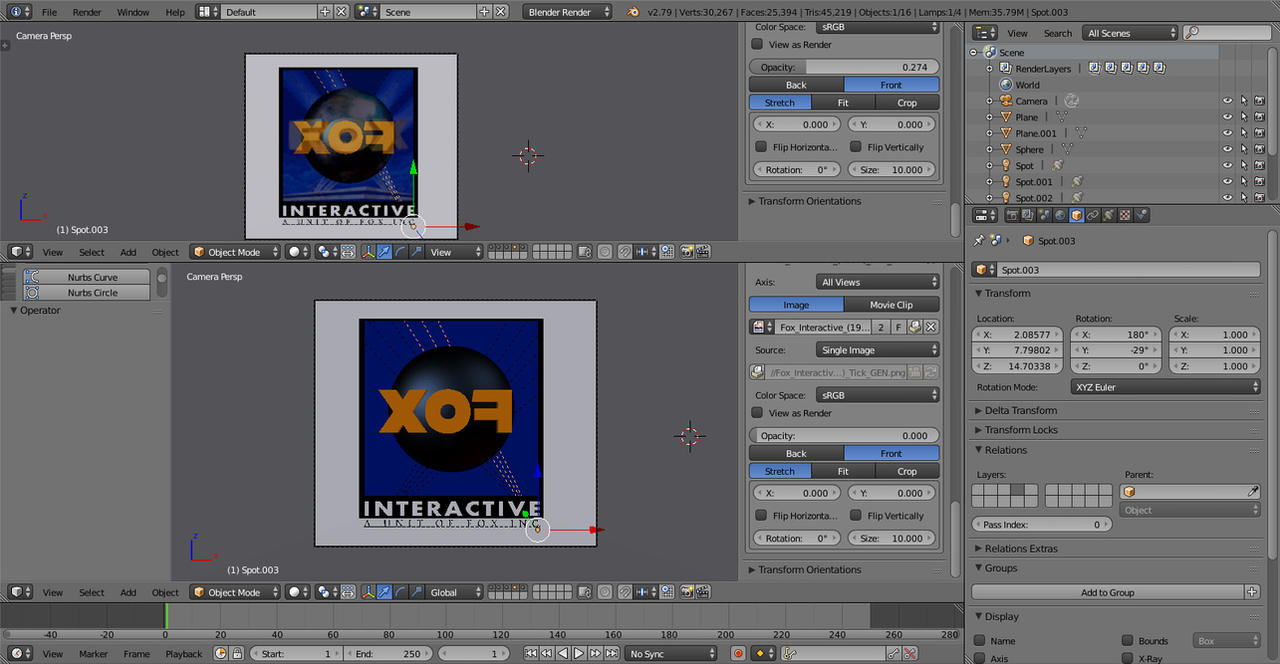Enable Flip Vertically in lower panel

tap(856, 516)
